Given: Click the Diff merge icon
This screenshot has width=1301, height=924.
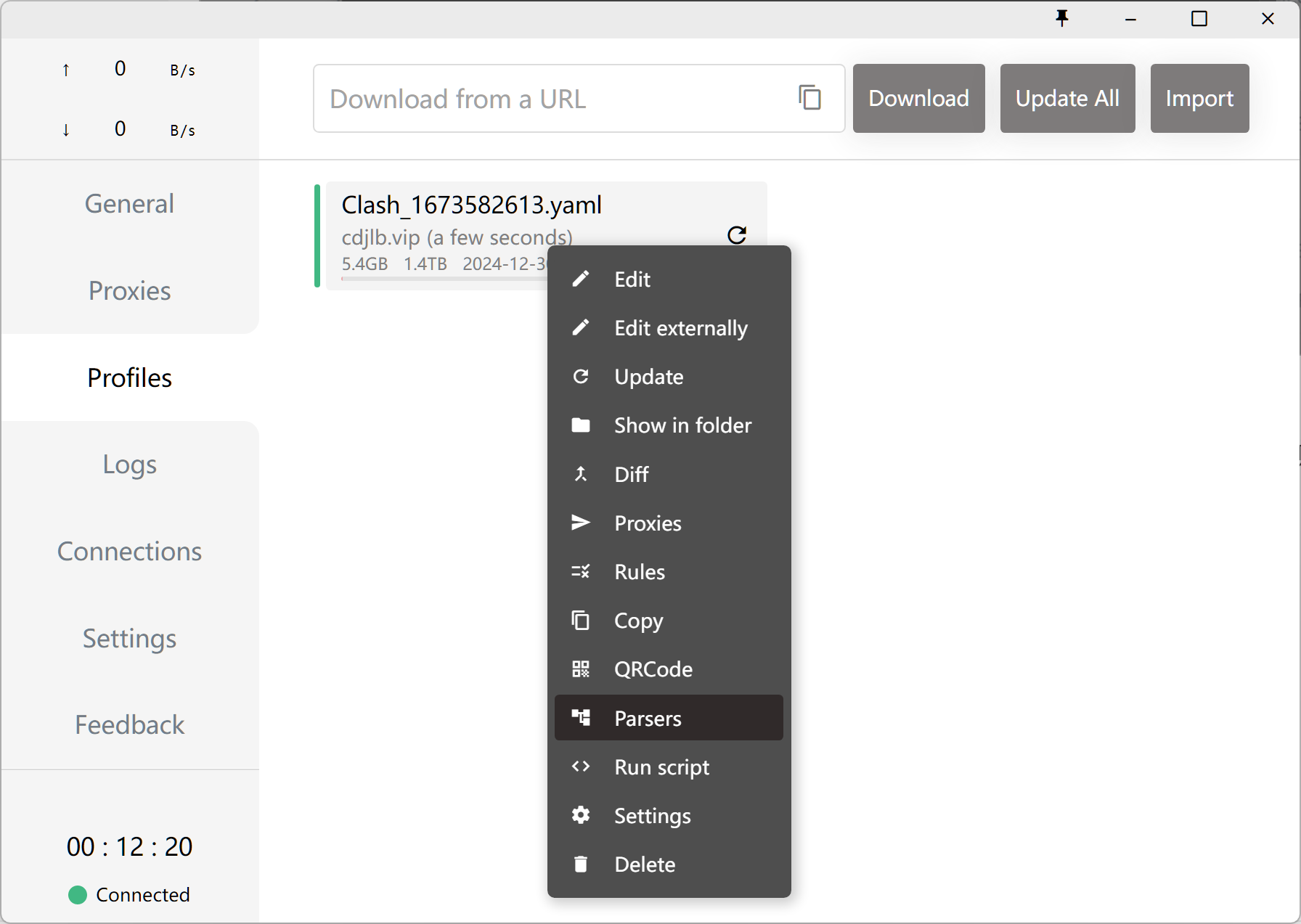Looking at the screenshot, I should click(x=581, y=474).
